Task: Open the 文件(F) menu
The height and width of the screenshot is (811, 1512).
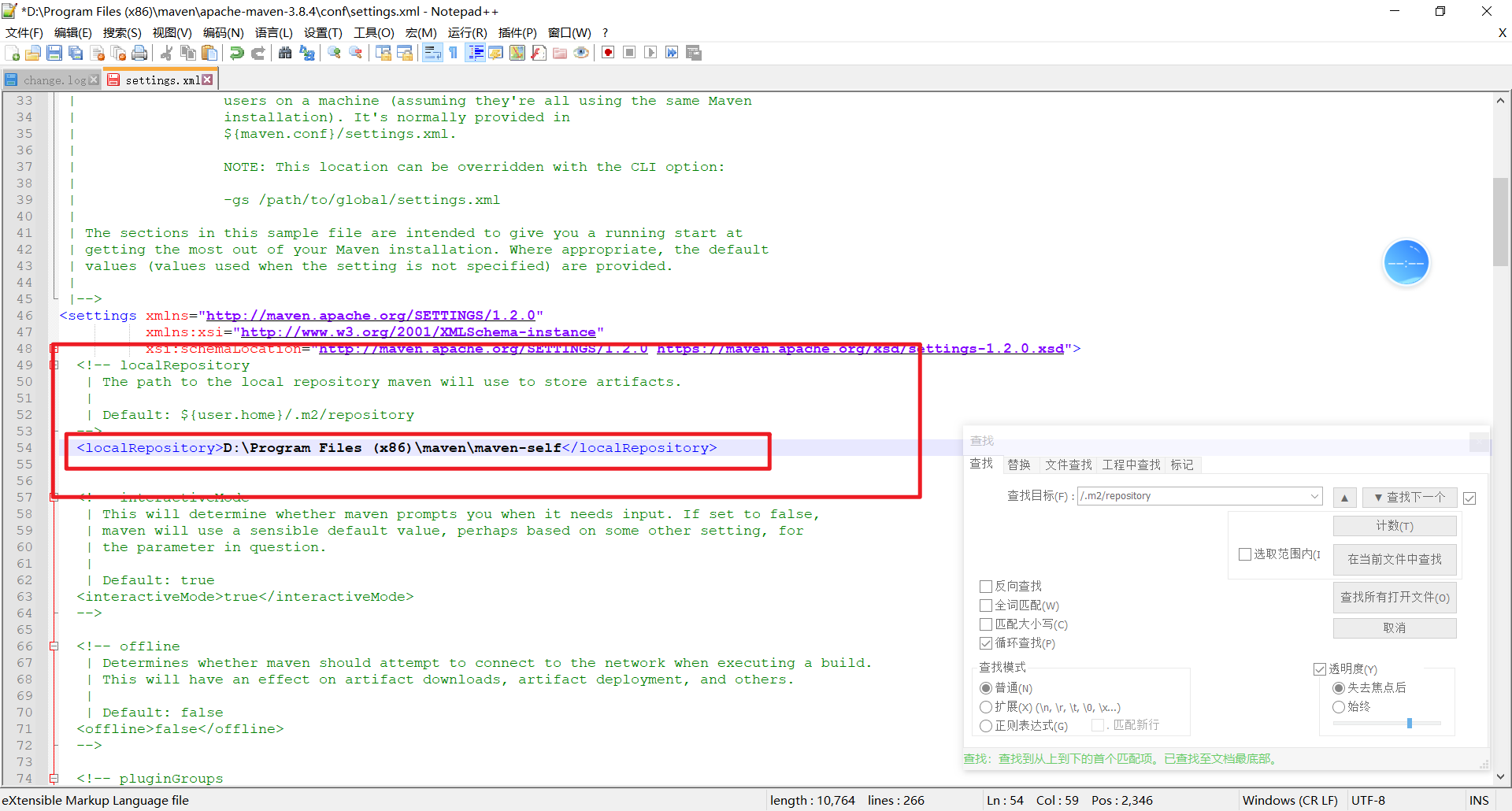Action: click(24, 32)
